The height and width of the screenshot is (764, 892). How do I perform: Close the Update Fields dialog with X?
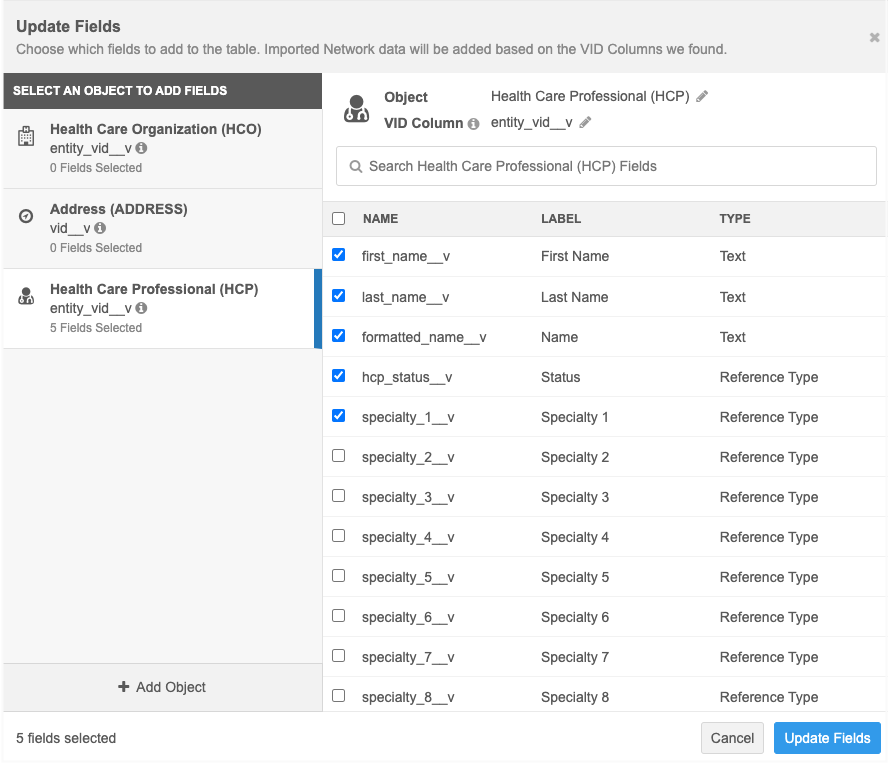pyautogui.click(x=874, y=38)
